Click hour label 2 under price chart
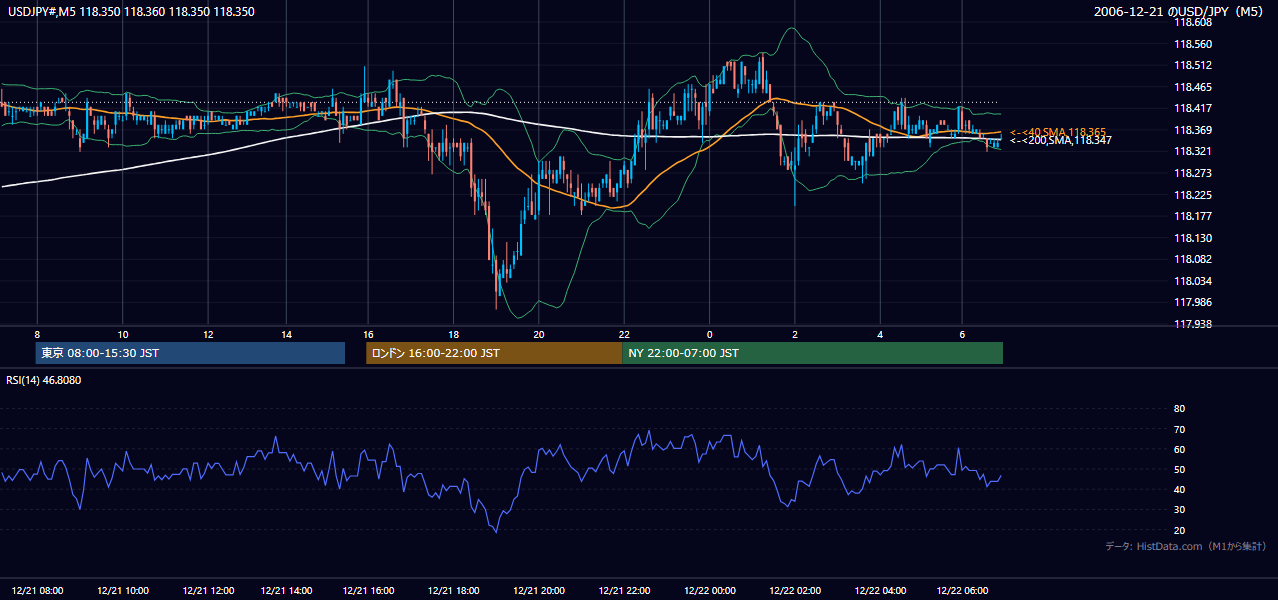The image size is (1278, 600). (795, 334)
